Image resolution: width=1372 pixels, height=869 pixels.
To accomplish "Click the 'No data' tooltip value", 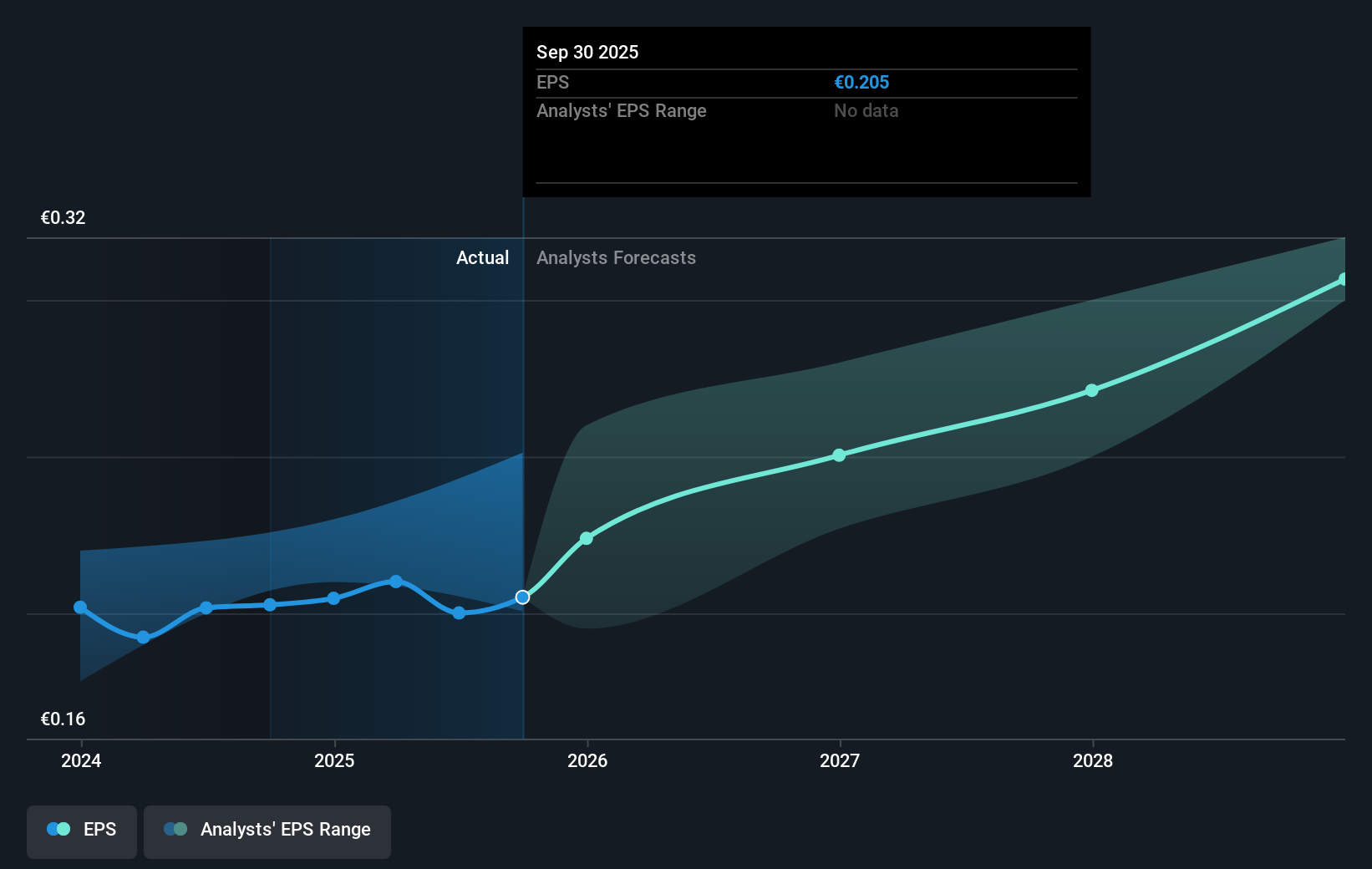I will pyautogui.click(x=866, y=111).
